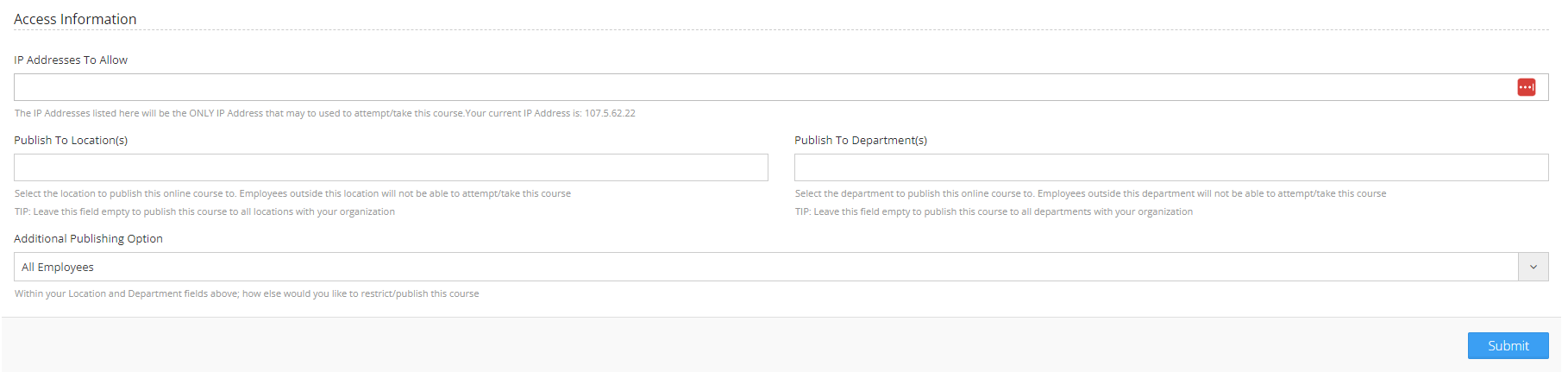Click the 'Select the department' help text
Viewport: 1568px width, 372px height.
tap(1090, 193)
